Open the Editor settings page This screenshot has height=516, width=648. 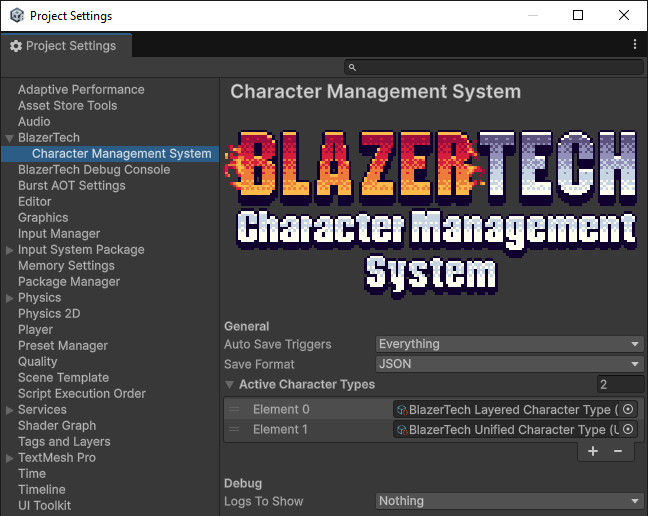(34, 202)
